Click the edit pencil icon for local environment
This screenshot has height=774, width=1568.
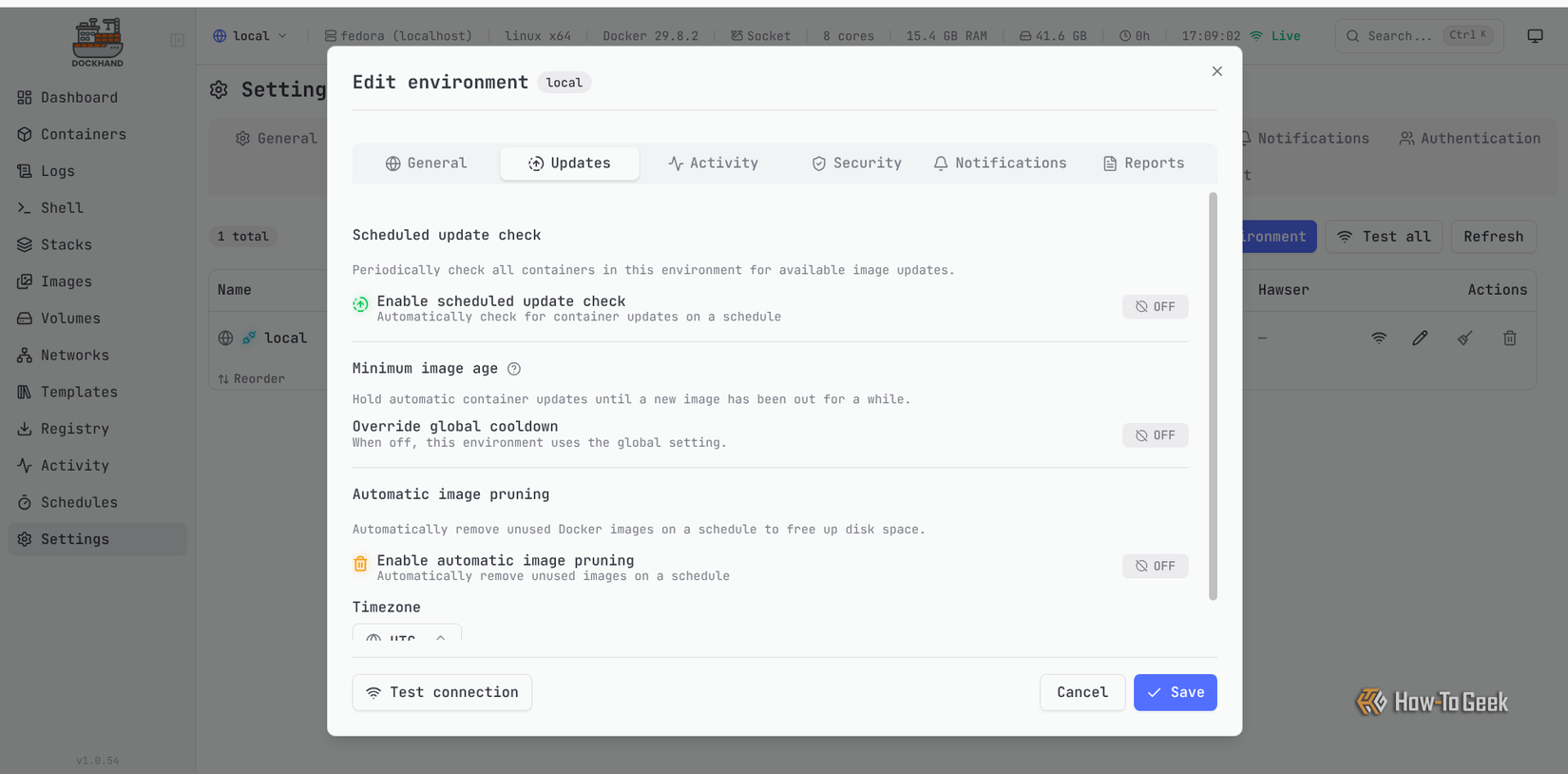[x=1420, y=338]
